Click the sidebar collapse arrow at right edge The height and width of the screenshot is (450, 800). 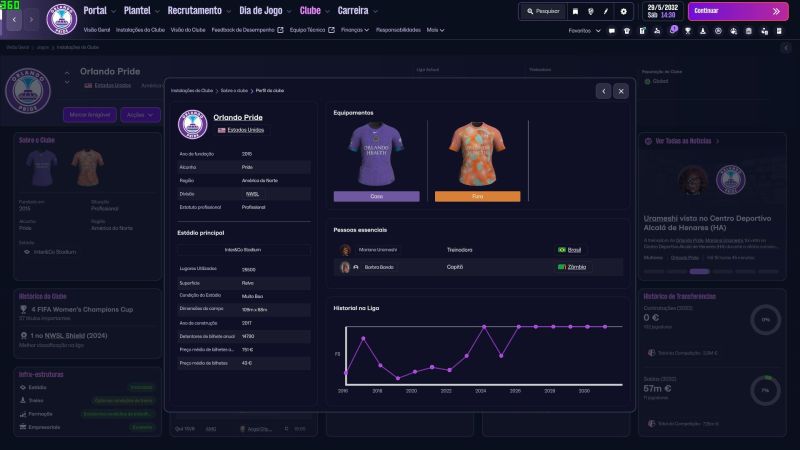click(786, 48)
